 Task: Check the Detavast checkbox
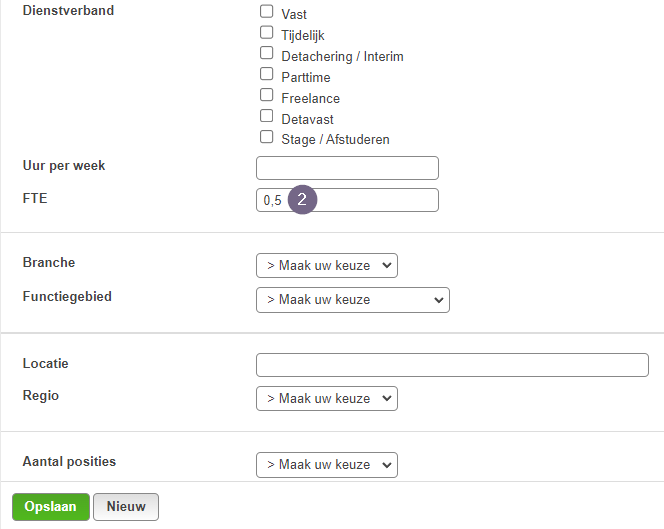266,116
